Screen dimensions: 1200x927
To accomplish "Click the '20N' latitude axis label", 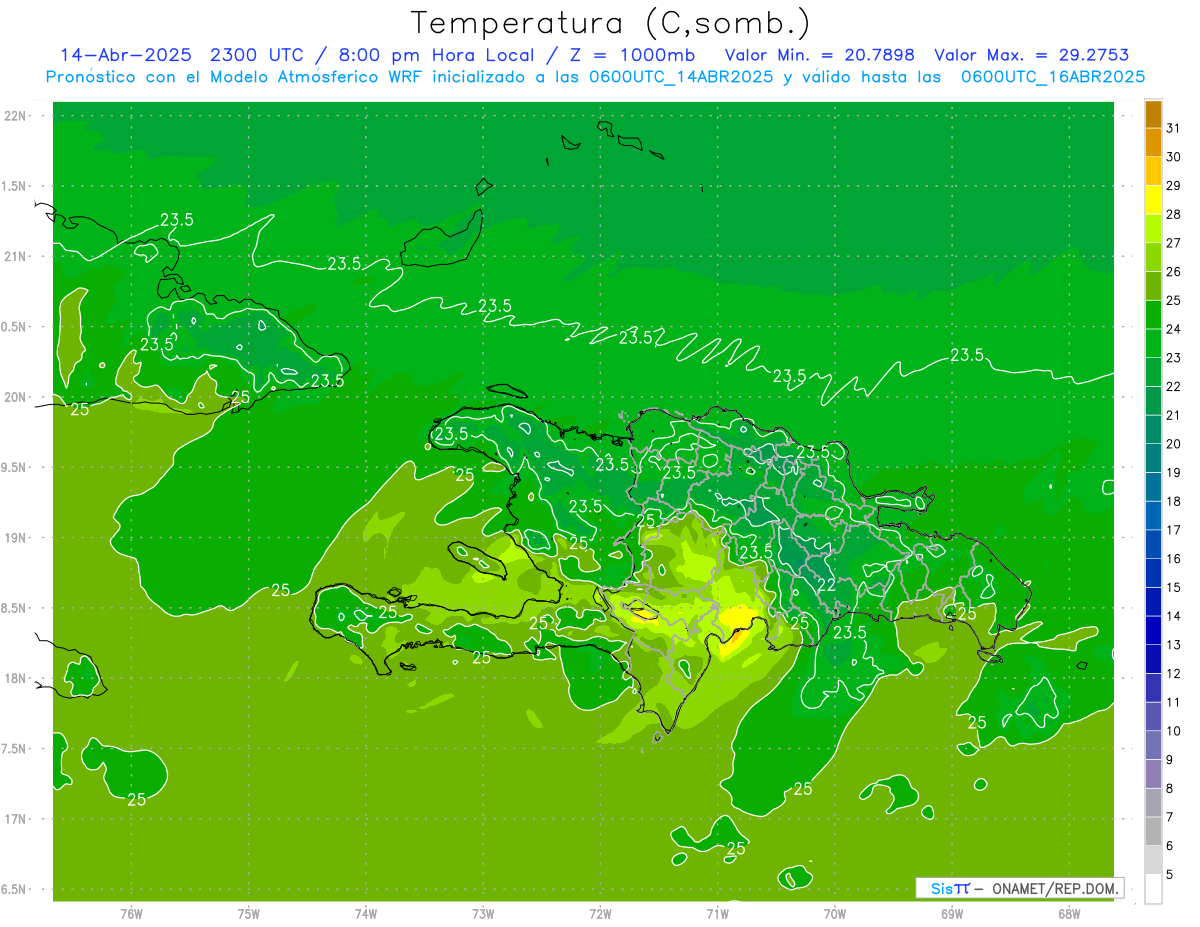I will click(15, 397).
